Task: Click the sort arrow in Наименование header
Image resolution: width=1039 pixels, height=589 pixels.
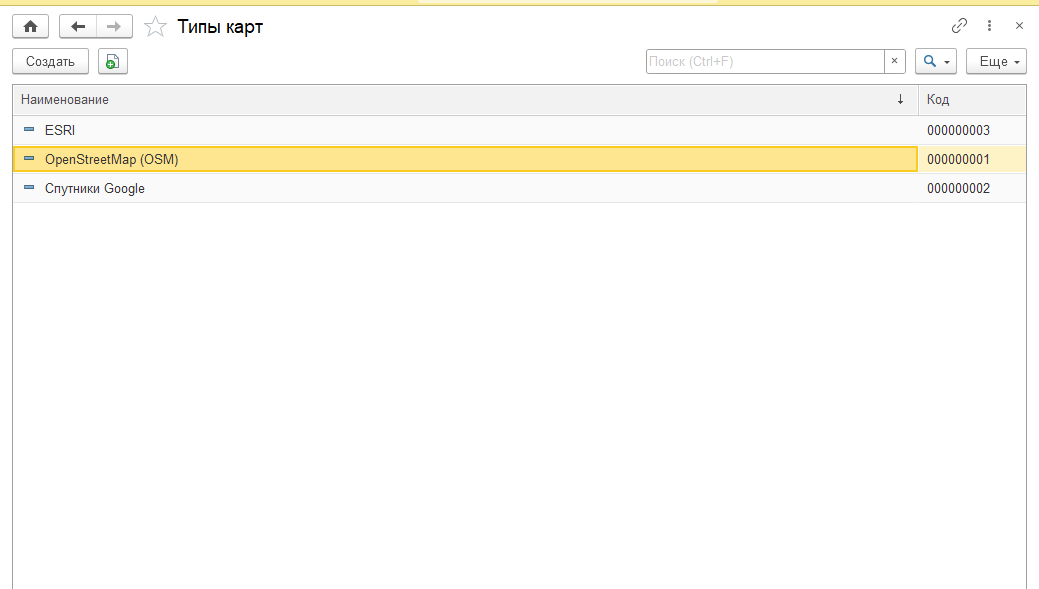Action: click(901, 99)
